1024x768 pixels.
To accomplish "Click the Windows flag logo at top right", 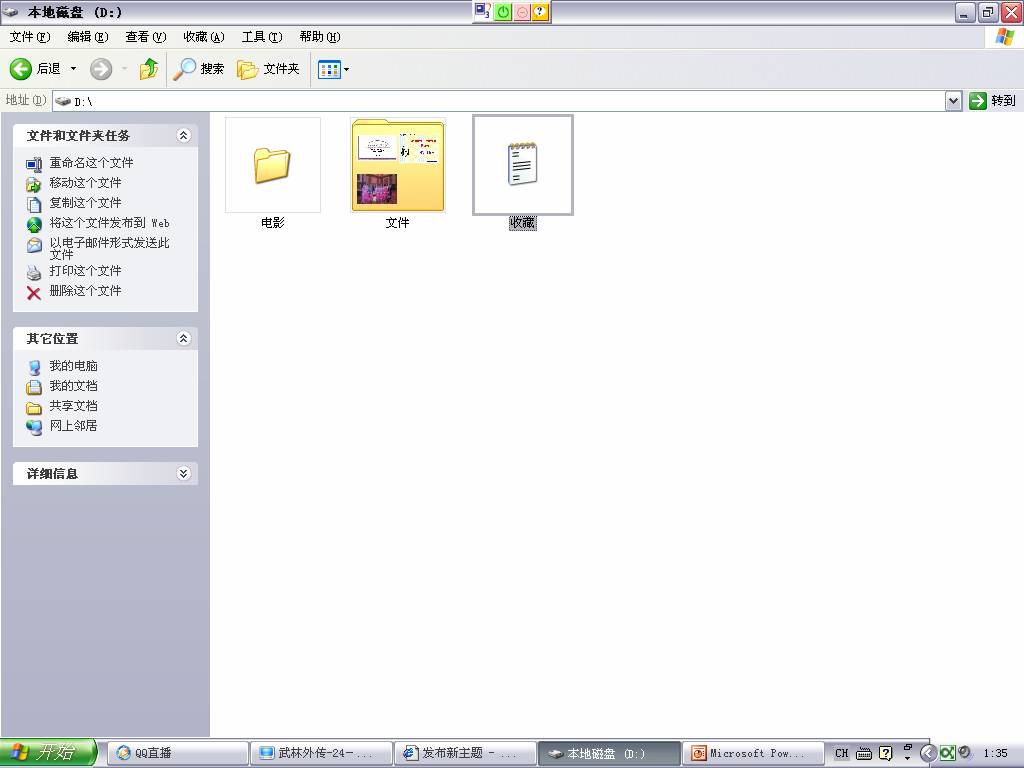I will [1004, 37].
